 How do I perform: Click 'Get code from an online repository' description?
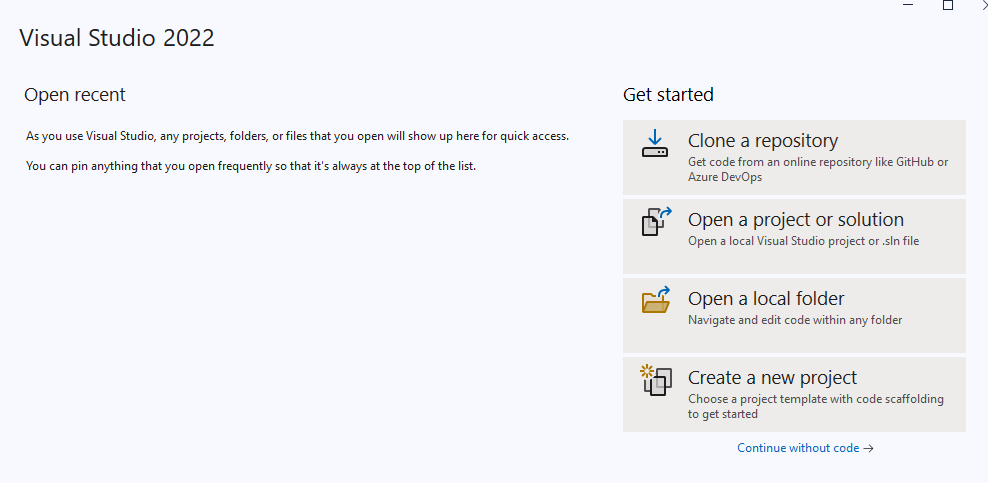pos(818,169)
